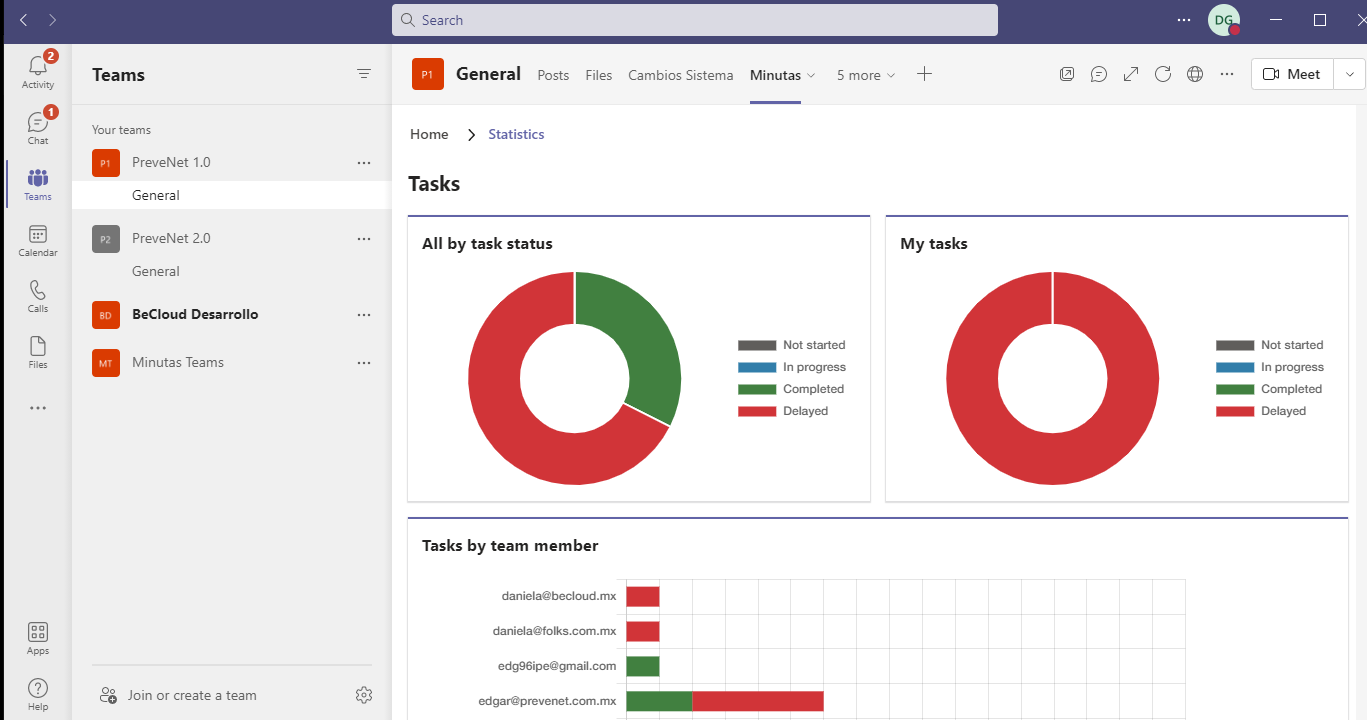Image resolution: width=1367 pixels, height=720 pixels.
Task: Open the DG profile avatar
Action: tap(1224, 20)
